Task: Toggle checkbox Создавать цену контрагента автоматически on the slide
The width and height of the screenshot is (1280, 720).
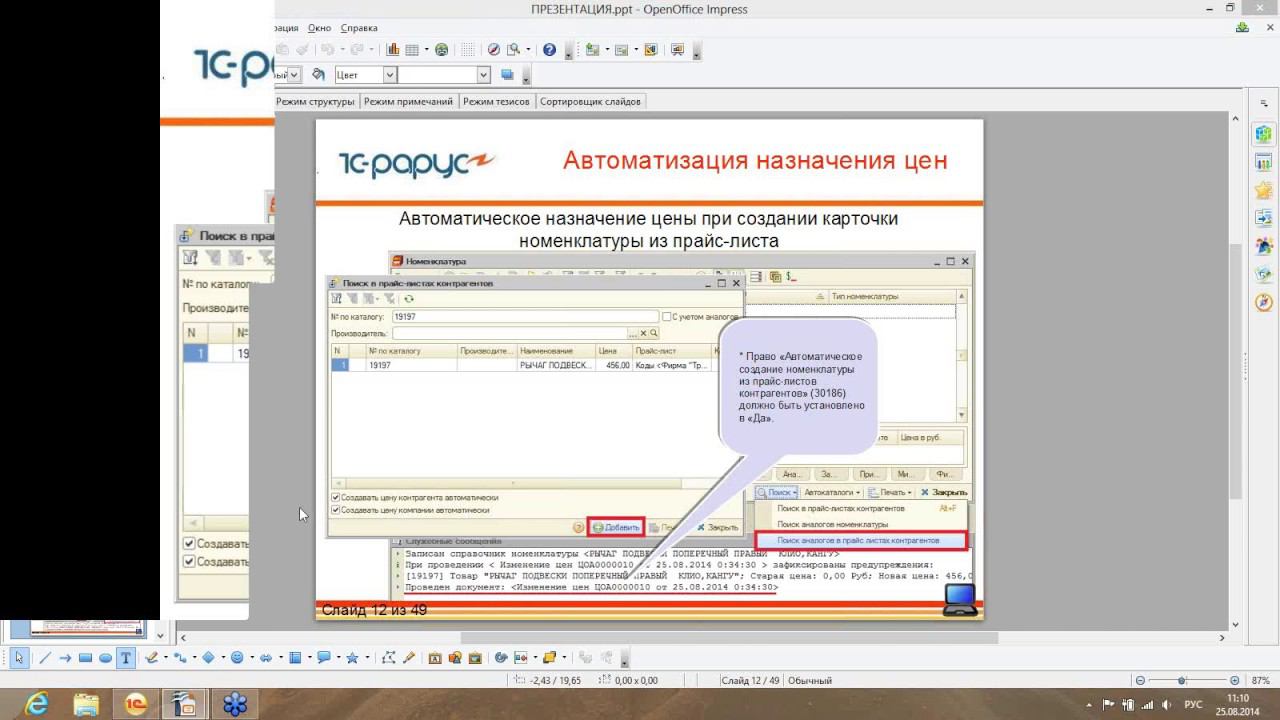Action: tap(336, 497)
